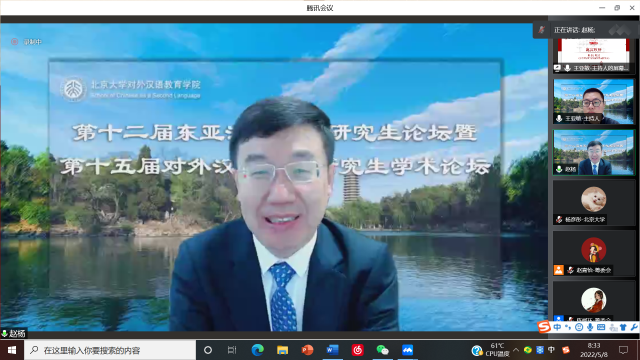This screenshot has width=640, height=360.
Task: Launch NetEase Cloud Music from taskbar
Action: point(358,350)
